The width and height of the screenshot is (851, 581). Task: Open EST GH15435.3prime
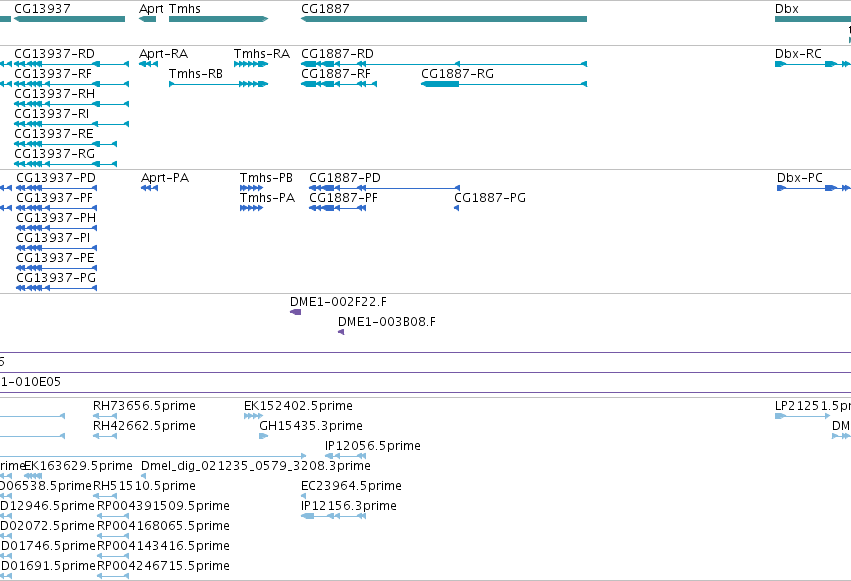click(x=311, y=426)
